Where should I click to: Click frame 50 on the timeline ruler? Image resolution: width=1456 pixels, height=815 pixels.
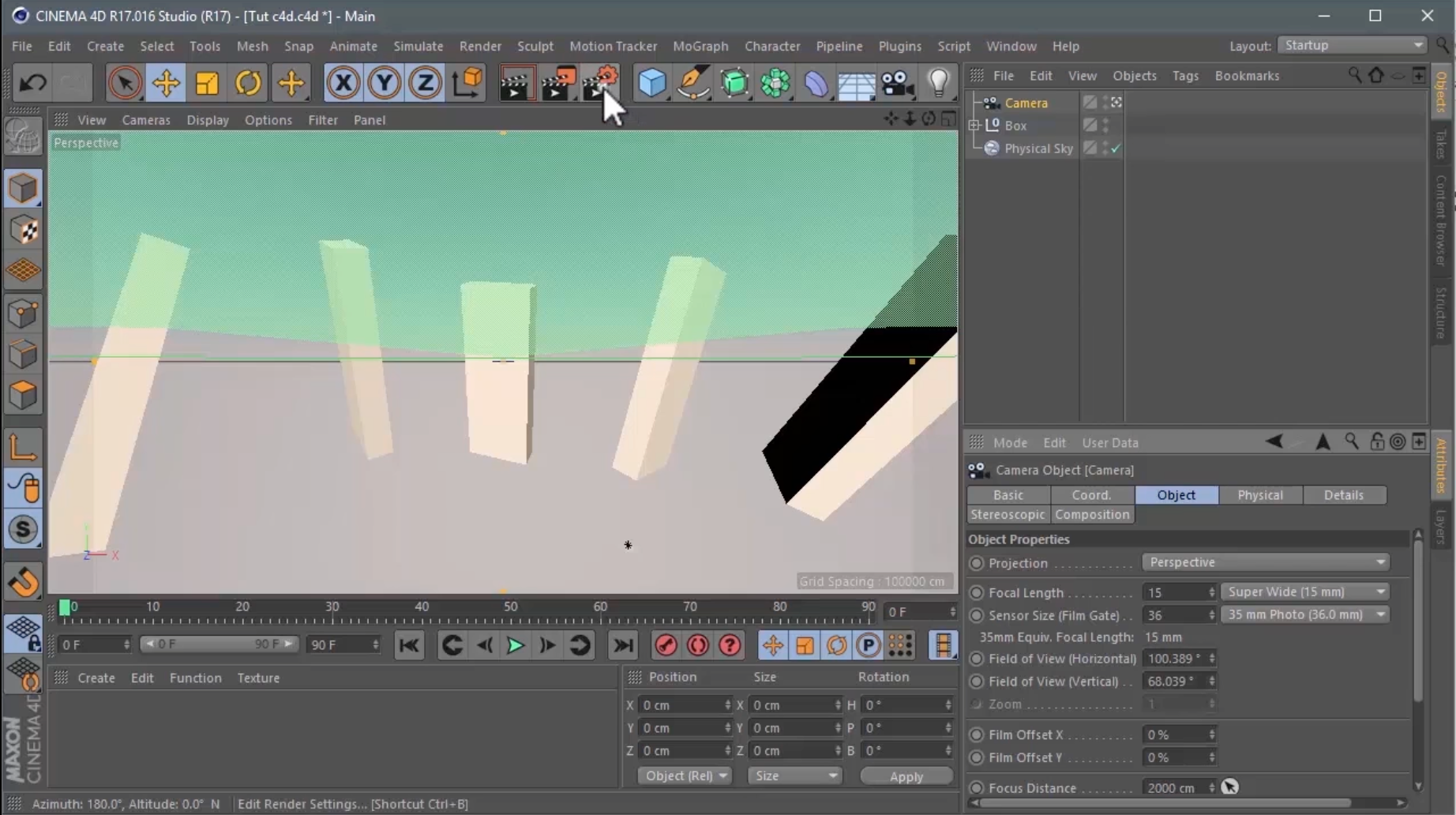click(x=511, y=607)
